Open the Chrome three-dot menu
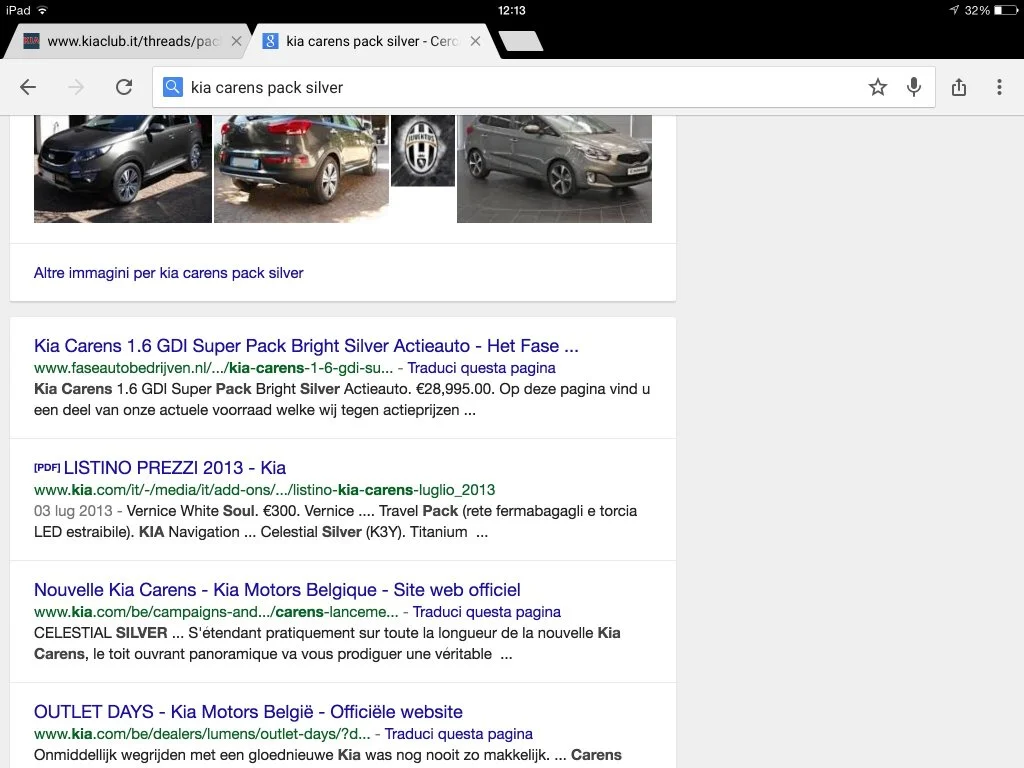Screen dimensions: 1024x768 (999, 87)
